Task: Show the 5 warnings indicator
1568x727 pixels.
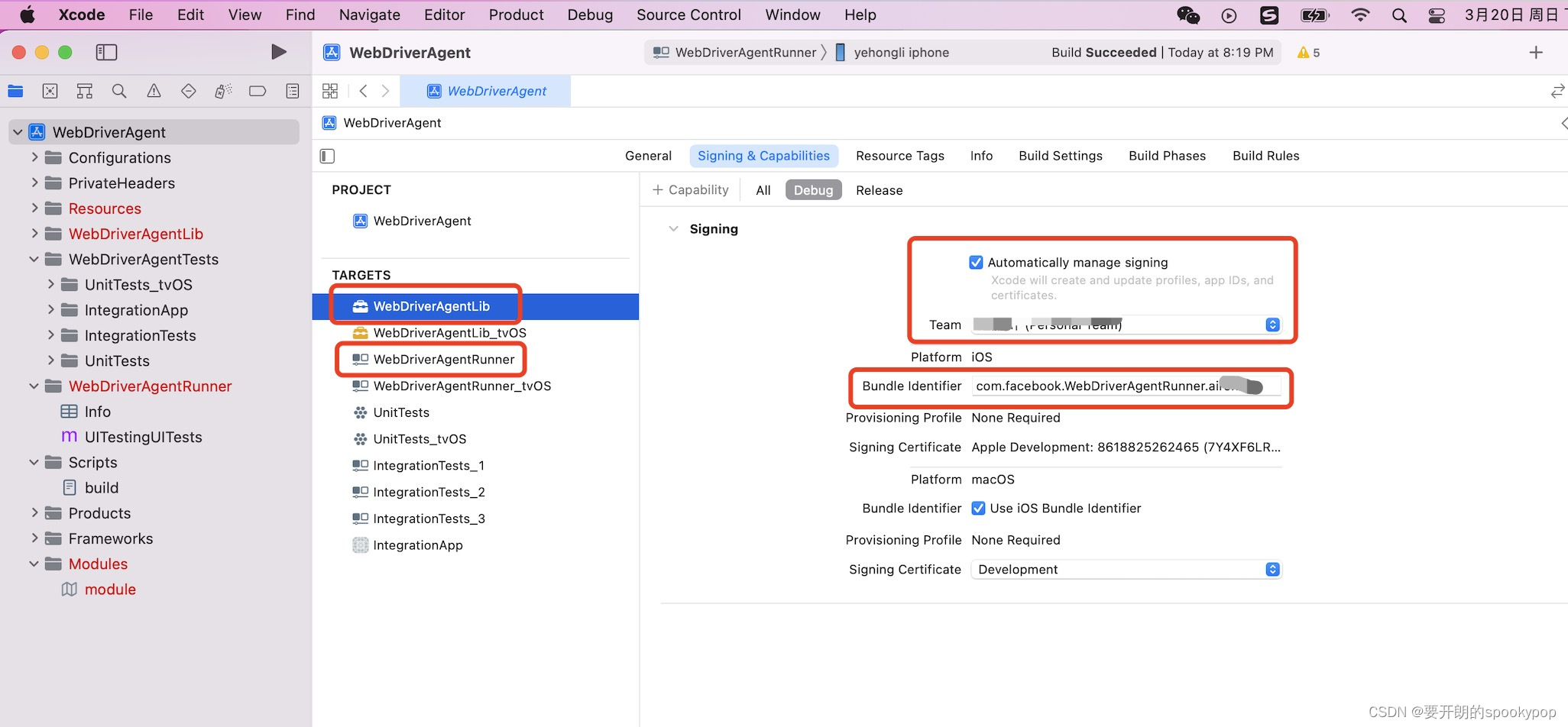Action: (1308, 53)
